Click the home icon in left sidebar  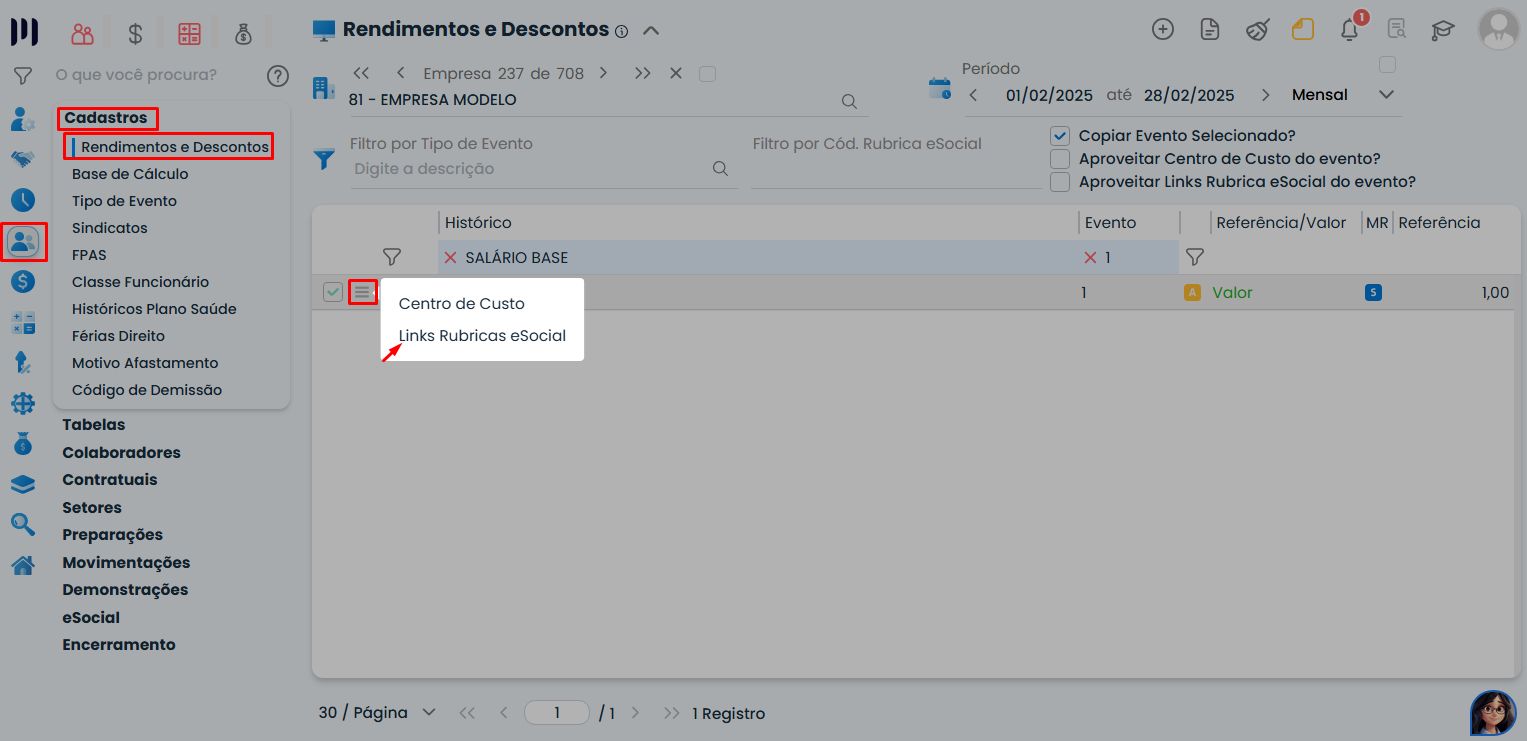23,565
